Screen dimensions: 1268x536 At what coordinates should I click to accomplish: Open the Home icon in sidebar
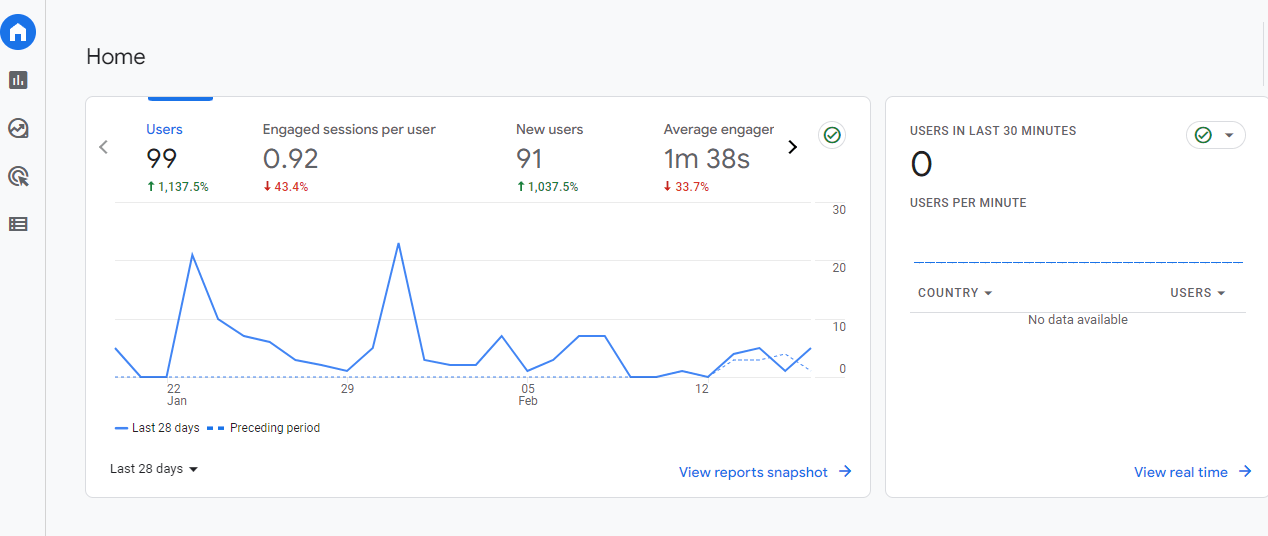tap(18, 32)
